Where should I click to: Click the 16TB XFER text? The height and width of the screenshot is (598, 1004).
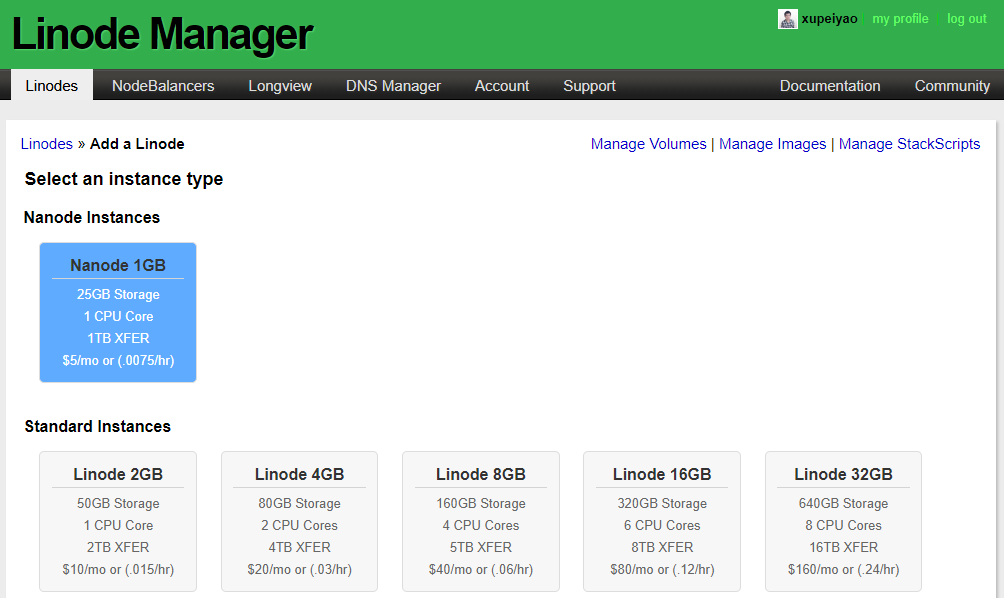(x=843, y=547)
